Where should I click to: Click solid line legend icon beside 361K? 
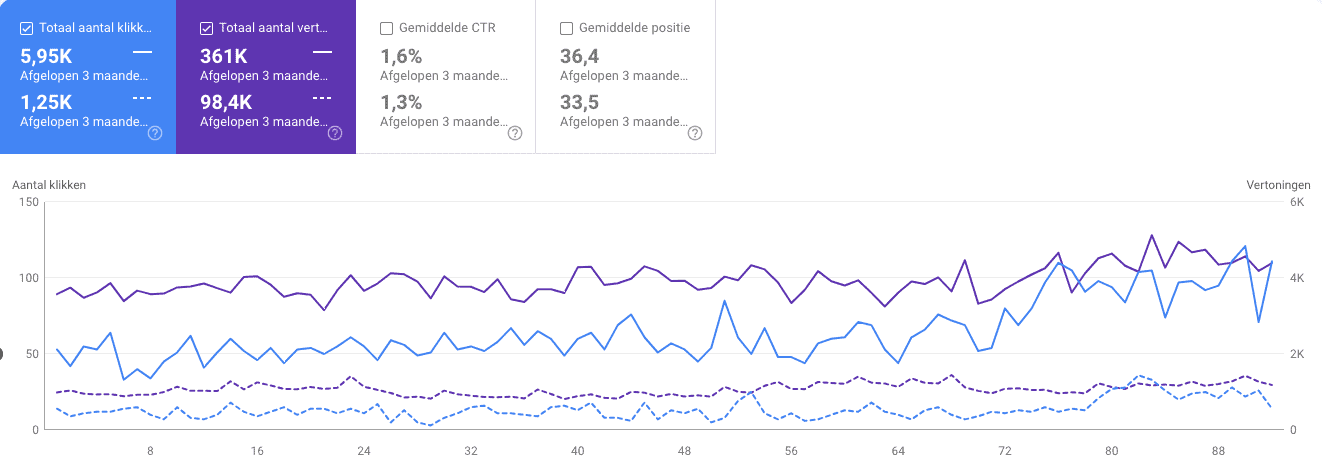[x=322, y=51]
